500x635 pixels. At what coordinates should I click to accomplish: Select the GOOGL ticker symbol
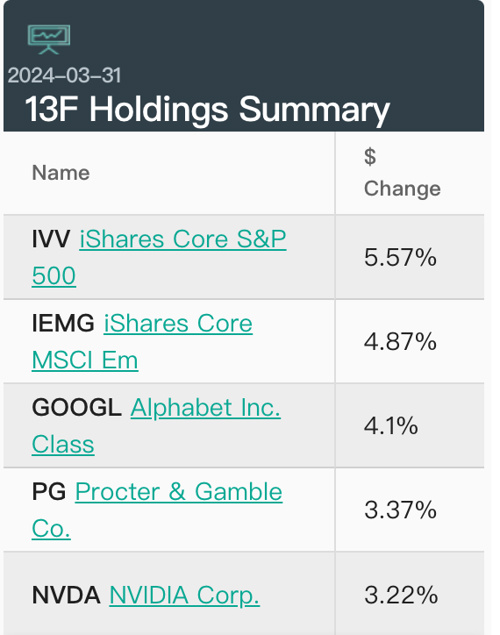77,407
